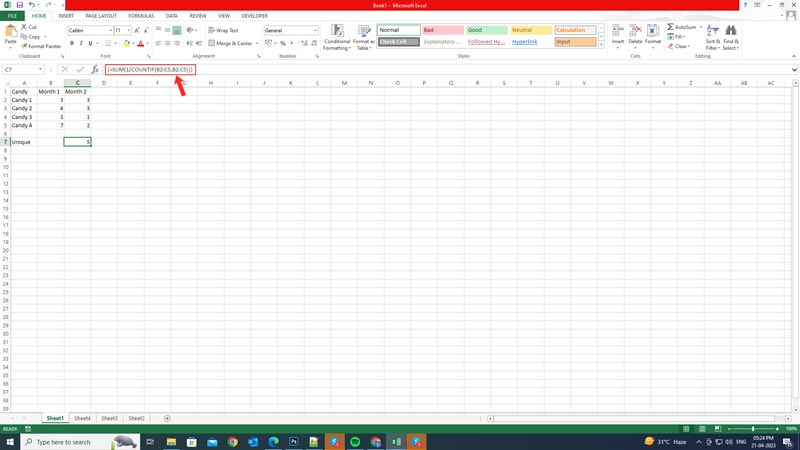The height and width of the screenshot is (450, 800).
Task: Open Conditional Formatting menu
Action: [337, 38]
